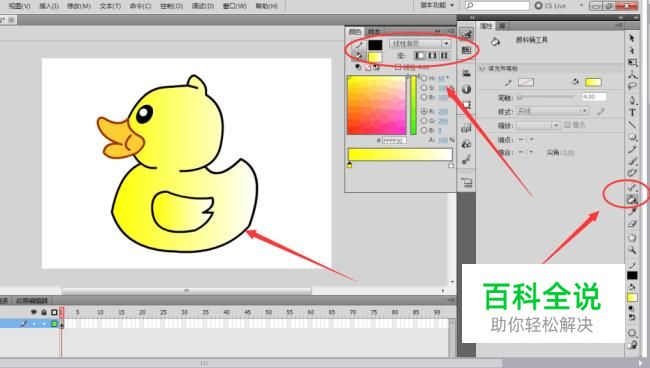Select the Subselection tool
Screen dimensions: 650x368
pyautogui.click(x=632, y=50)
